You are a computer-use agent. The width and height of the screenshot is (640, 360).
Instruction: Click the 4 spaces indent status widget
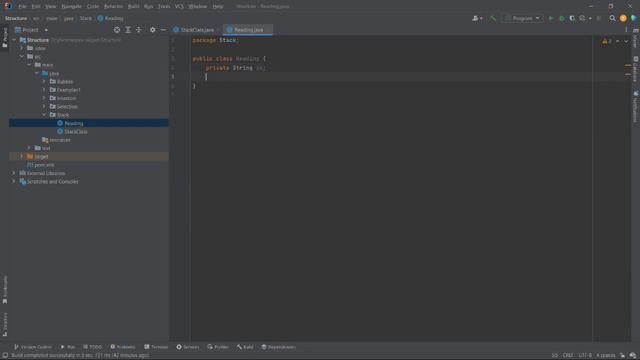605,356
